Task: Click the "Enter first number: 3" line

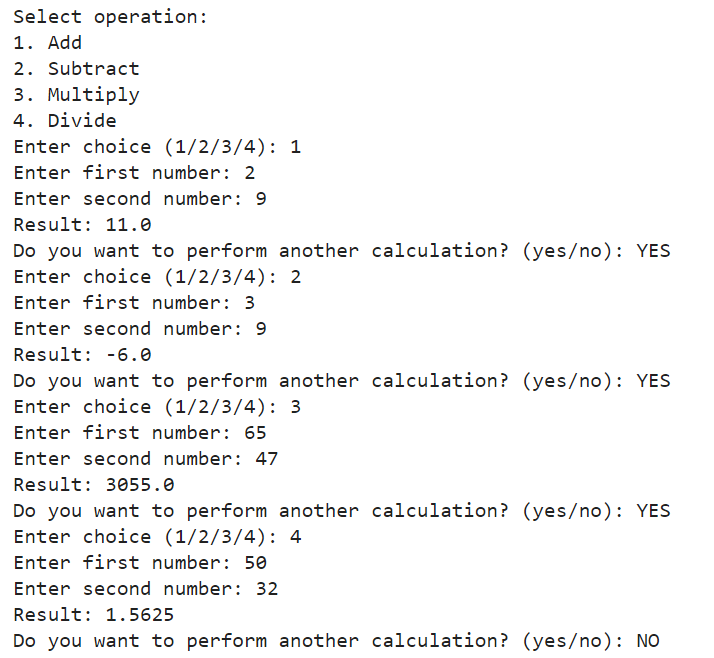Action: (x=134, y=303)
